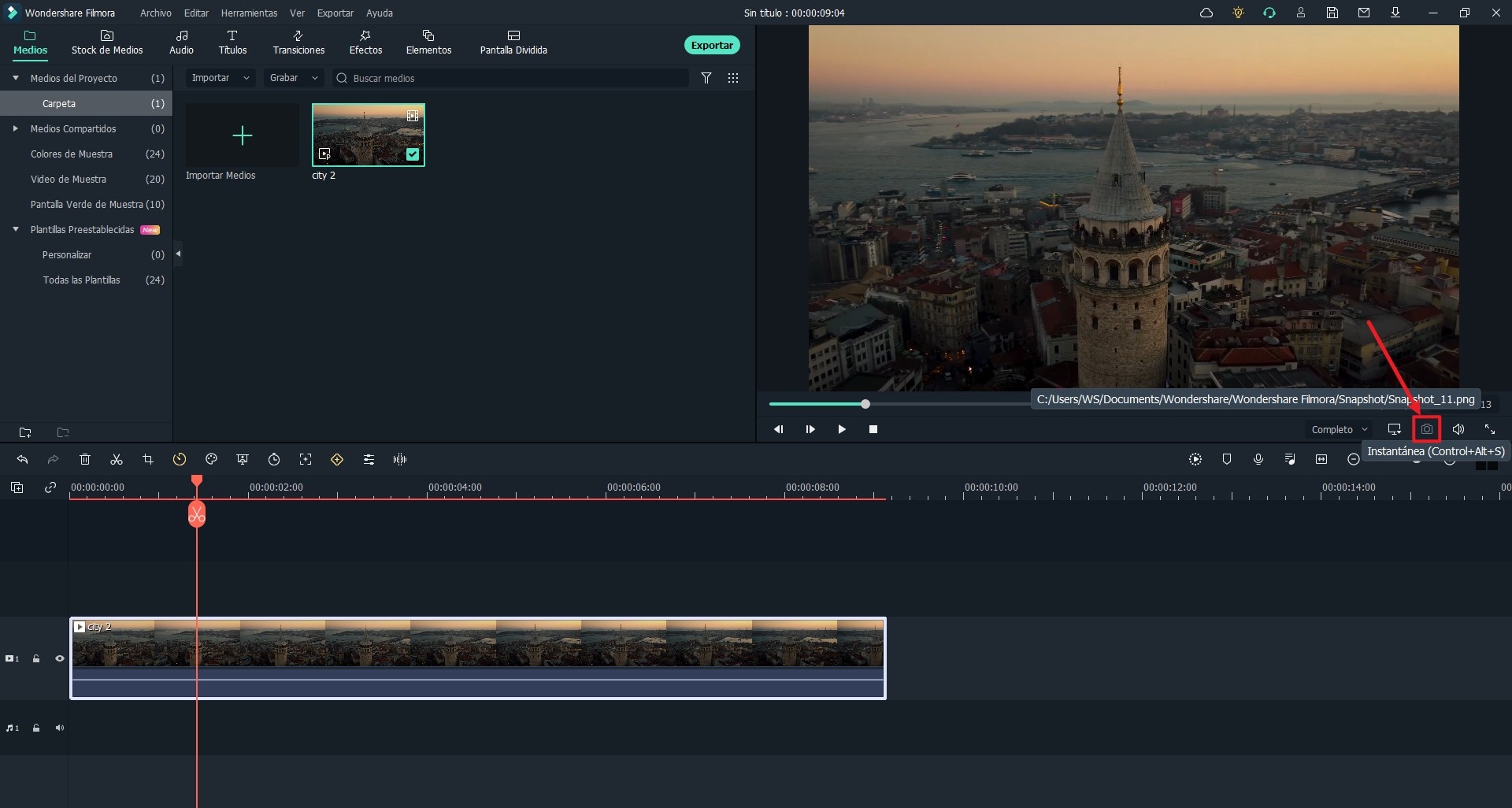Collapse the media library panel arrow

178,254
